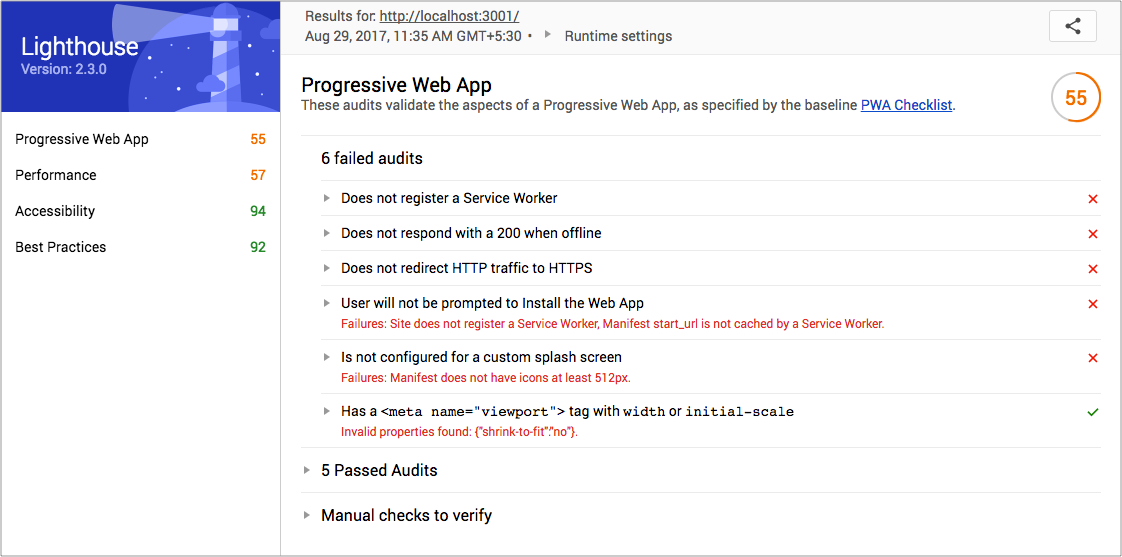
Task: Click the Best Practices score 92
Action: click(x=258, y=247)
